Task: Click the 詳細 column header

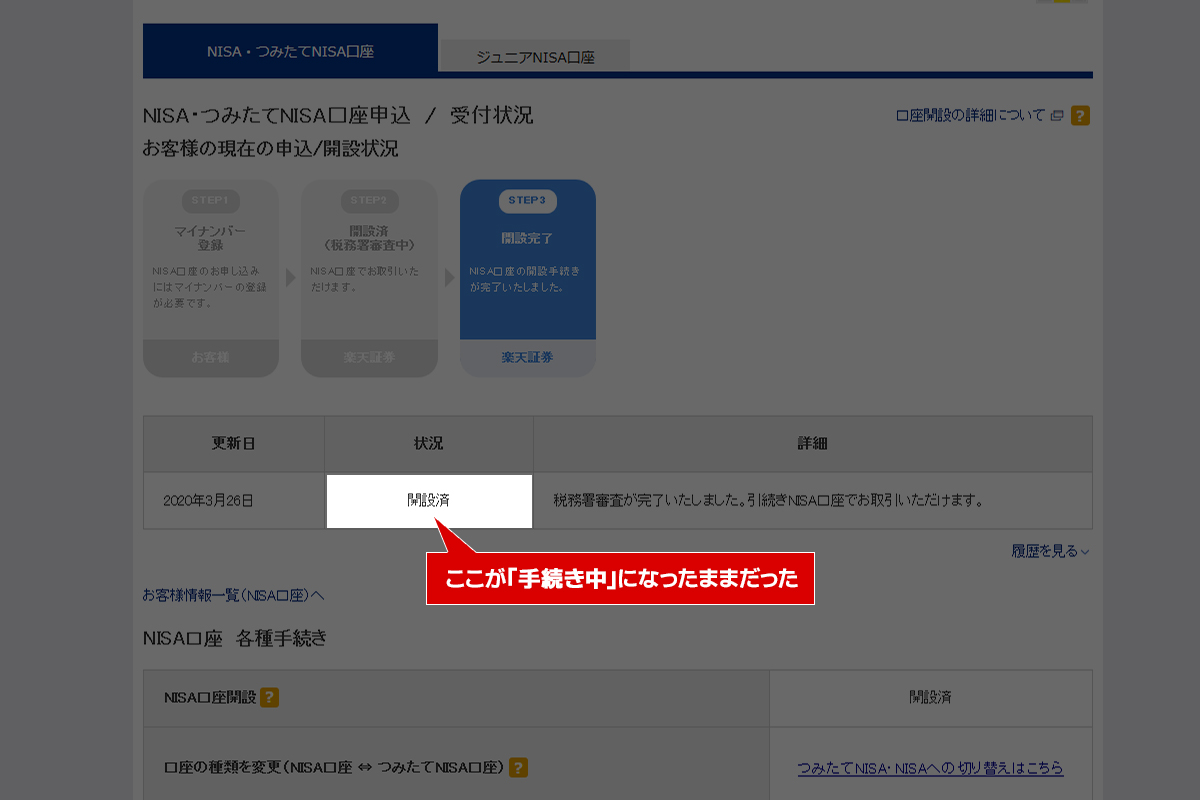Action: coord(813,444)
